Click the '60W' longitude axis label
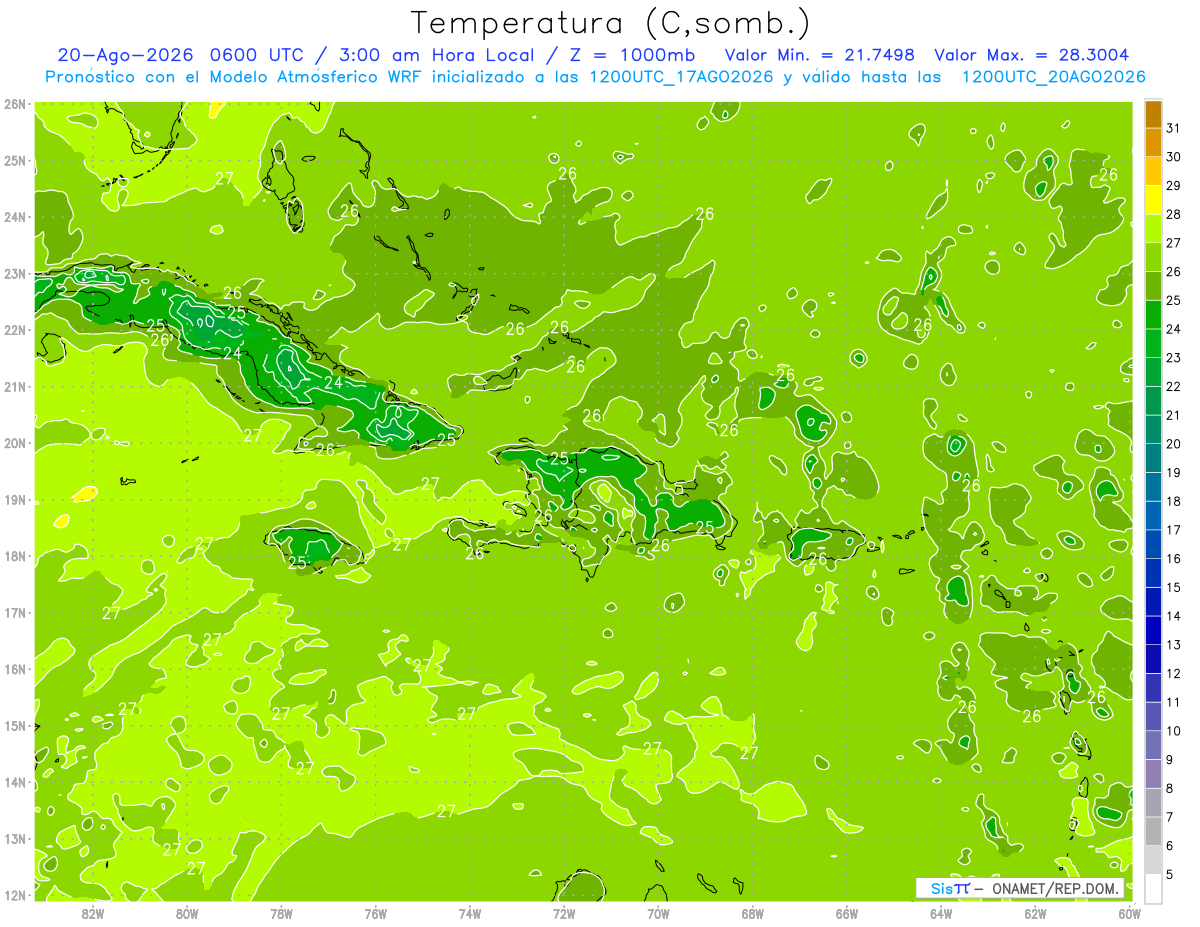The height and width of the screenshot is (927, 1200). click(1129, 913)
